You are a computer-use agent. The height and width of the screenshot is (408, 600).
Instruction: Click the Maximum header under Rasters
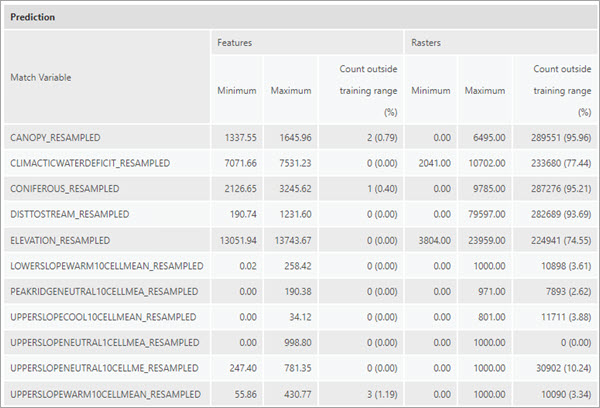pos(485,91)
